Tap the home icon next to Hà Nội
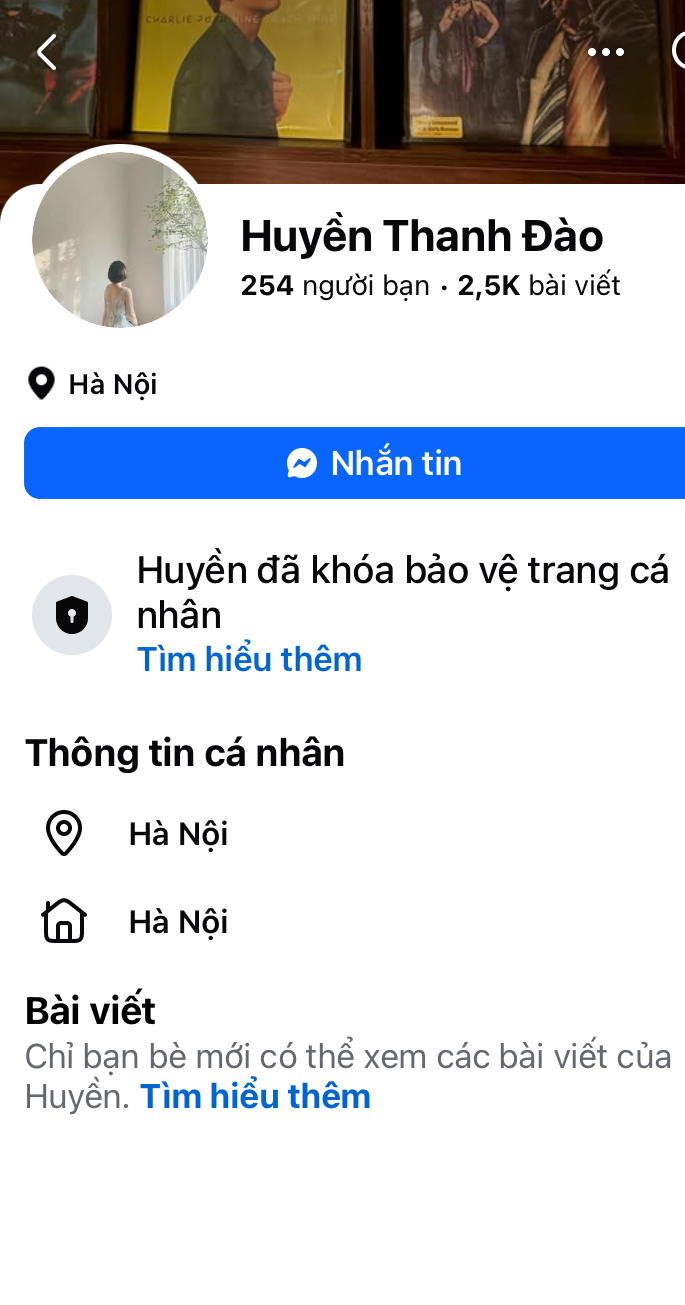 click(64, 921)
